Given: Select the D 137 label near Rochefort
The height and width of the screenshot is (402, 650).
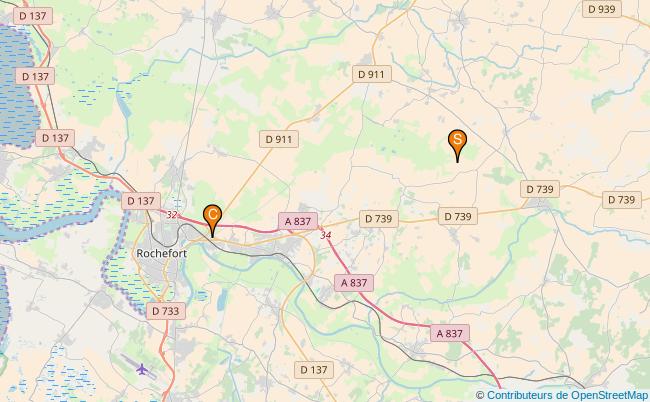Looking at the screenshot, I should [x=141, y=201].
